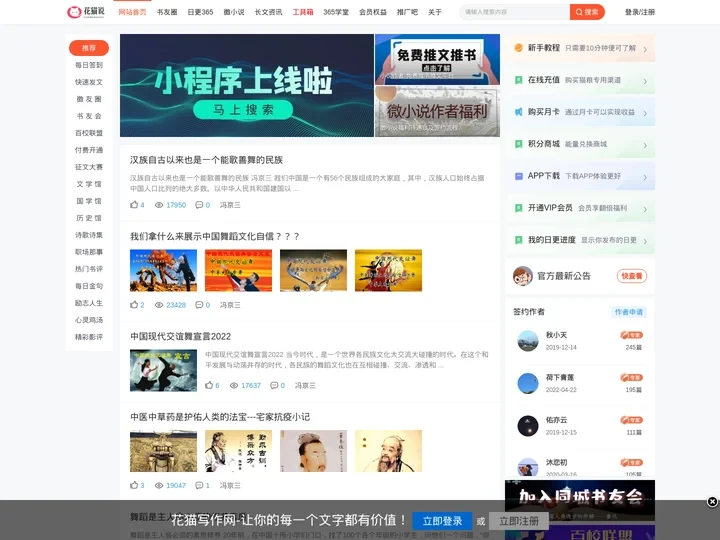This screenshot has height=540, width=720.
Task: Open the 免费推文推书 banner
Action: click(437, 59)
